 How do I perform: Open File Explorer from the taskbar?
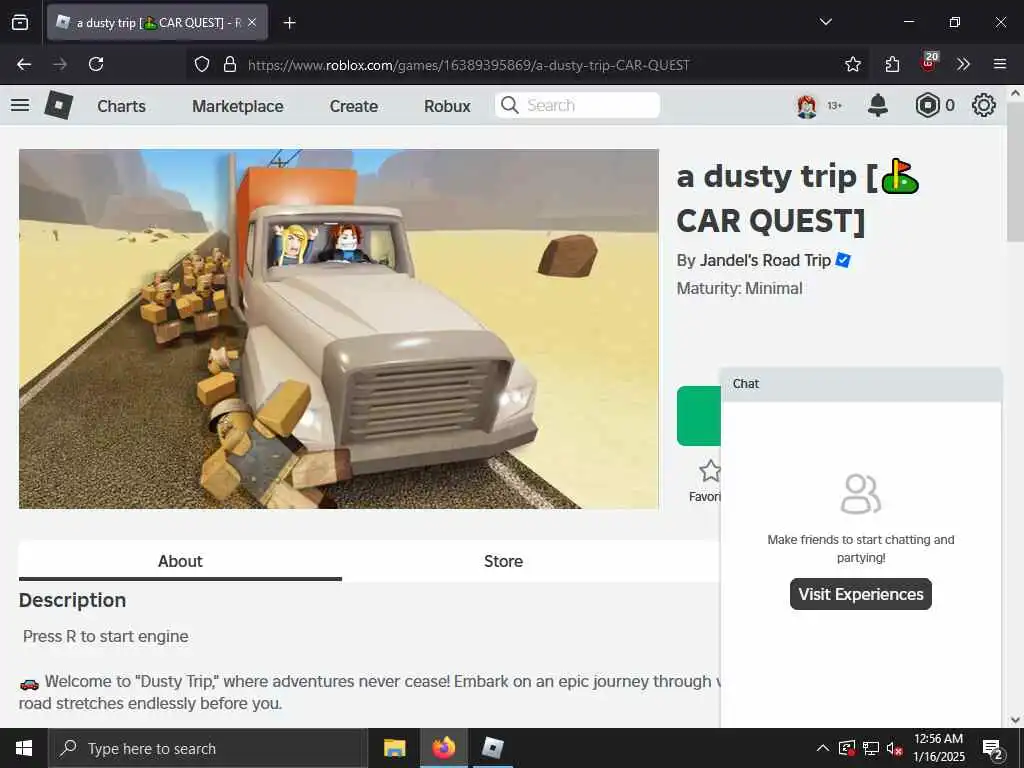tap(394, 748)
